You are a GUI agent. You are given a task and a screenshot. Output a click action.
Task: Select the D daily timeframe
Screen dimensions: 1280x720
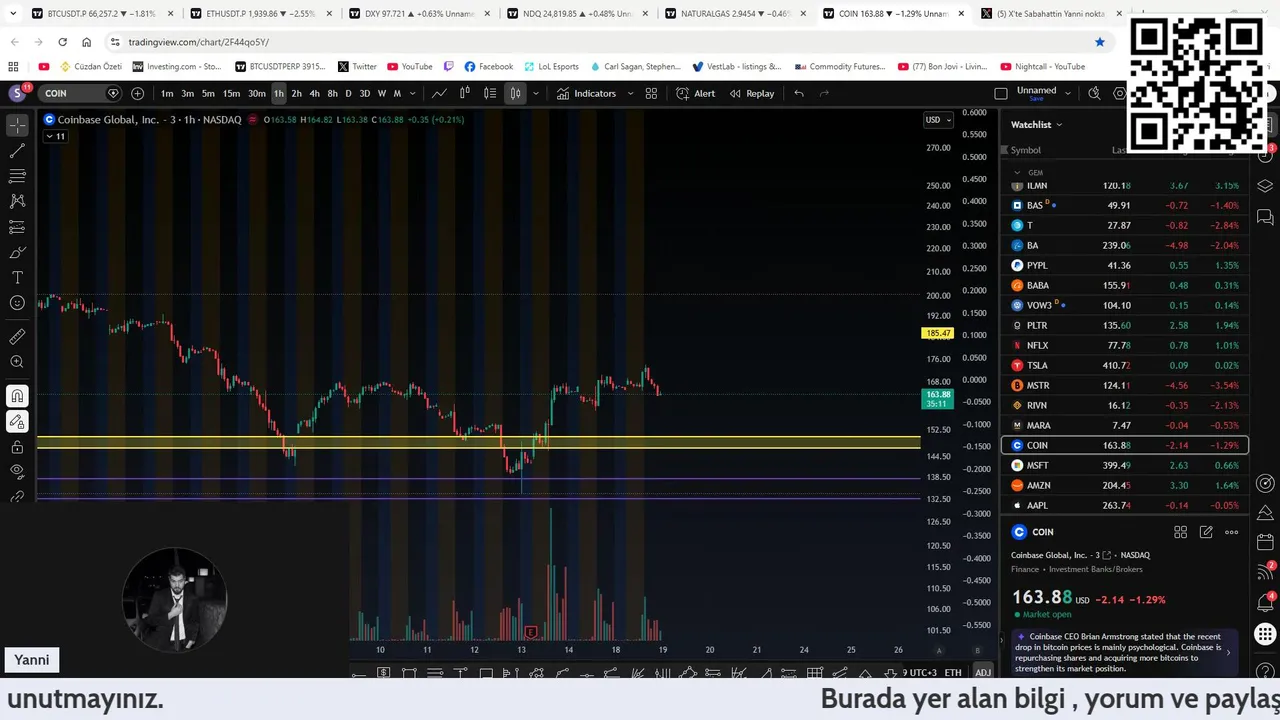point(348,93)
